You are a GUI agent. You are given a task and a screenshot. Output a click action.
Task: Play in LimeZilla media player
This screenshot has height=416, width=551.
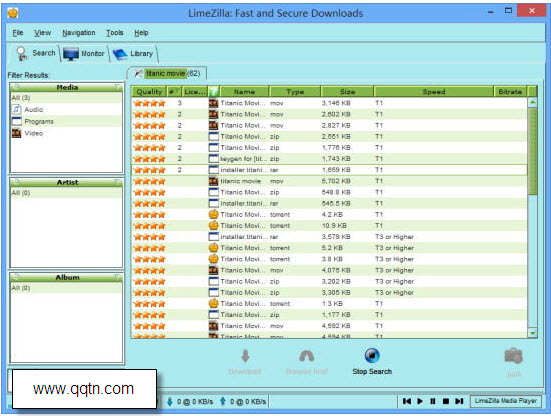(x=420, y=401)
